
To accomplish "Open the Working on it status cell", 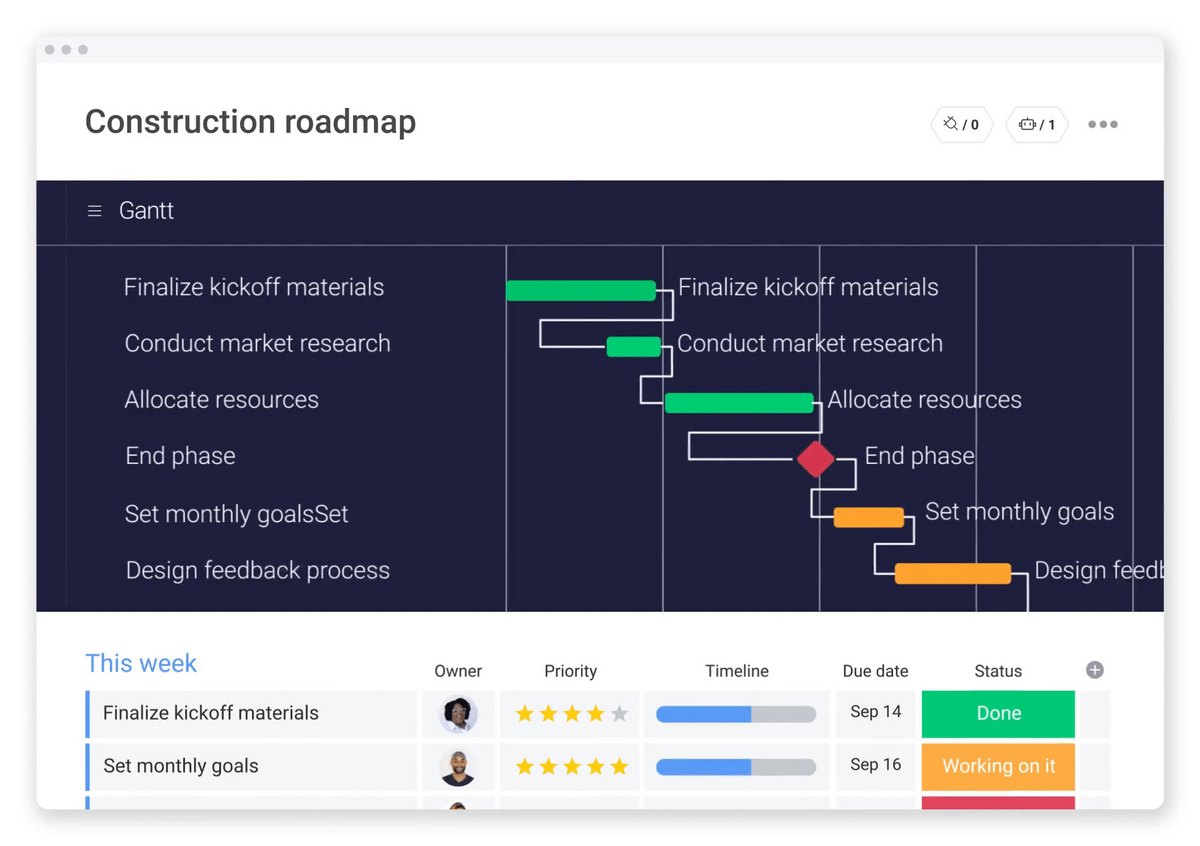I will click(998, 767).
